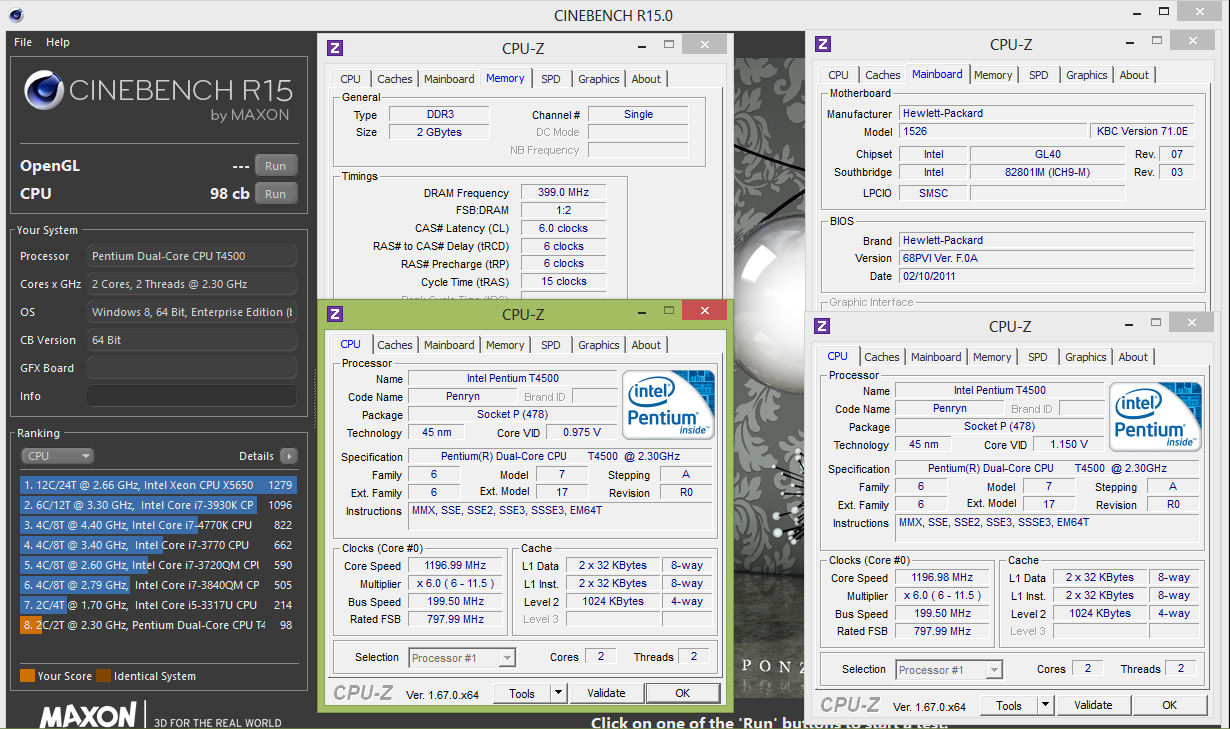Click the brown Identical System legend swatch
Viewport: 1230px width, 729px height.
(105, 676)
